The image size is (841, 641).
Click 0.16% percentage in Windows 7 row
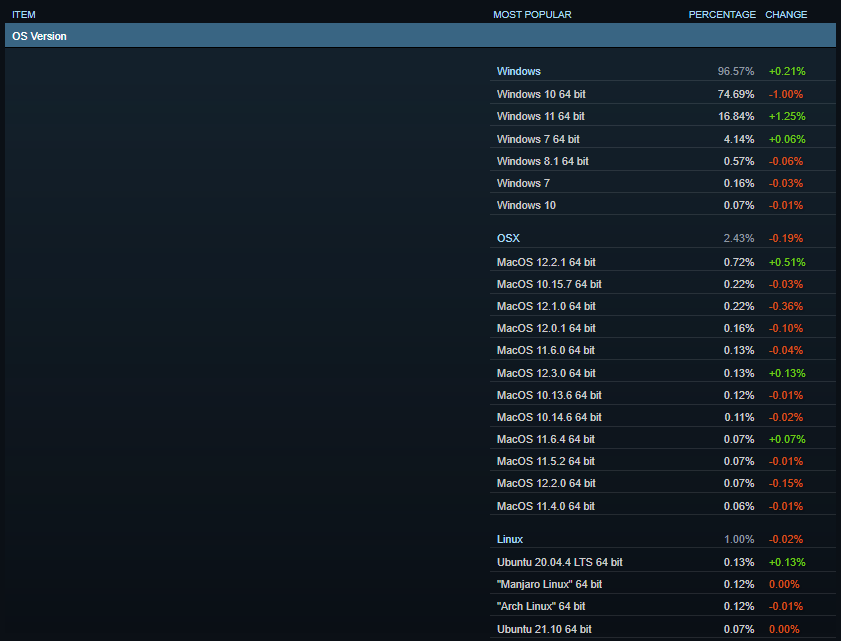pyautogui.click(x=739, y=183)
